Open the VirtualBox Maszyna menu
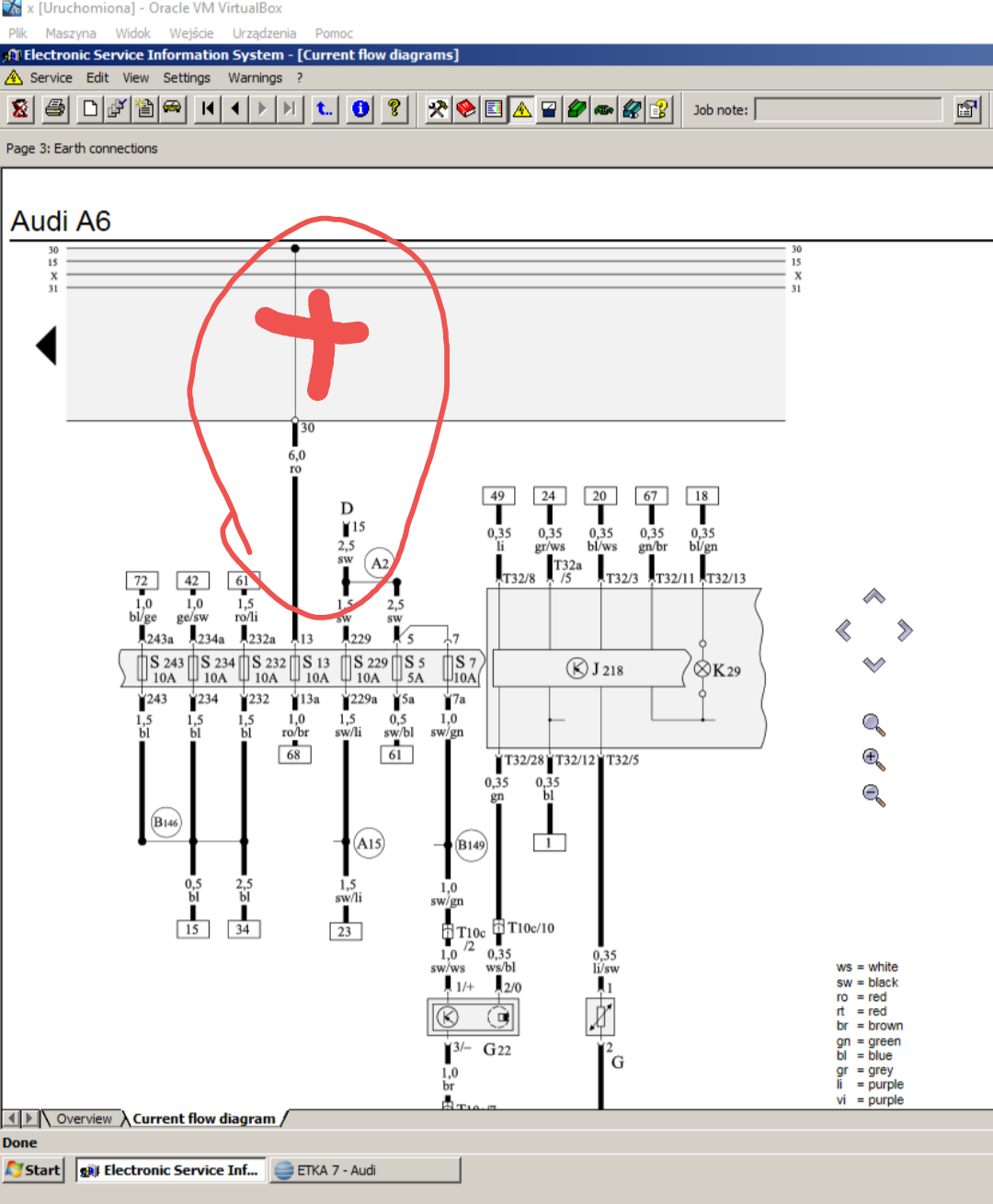The image size is (993, 1204). [71, 33]
